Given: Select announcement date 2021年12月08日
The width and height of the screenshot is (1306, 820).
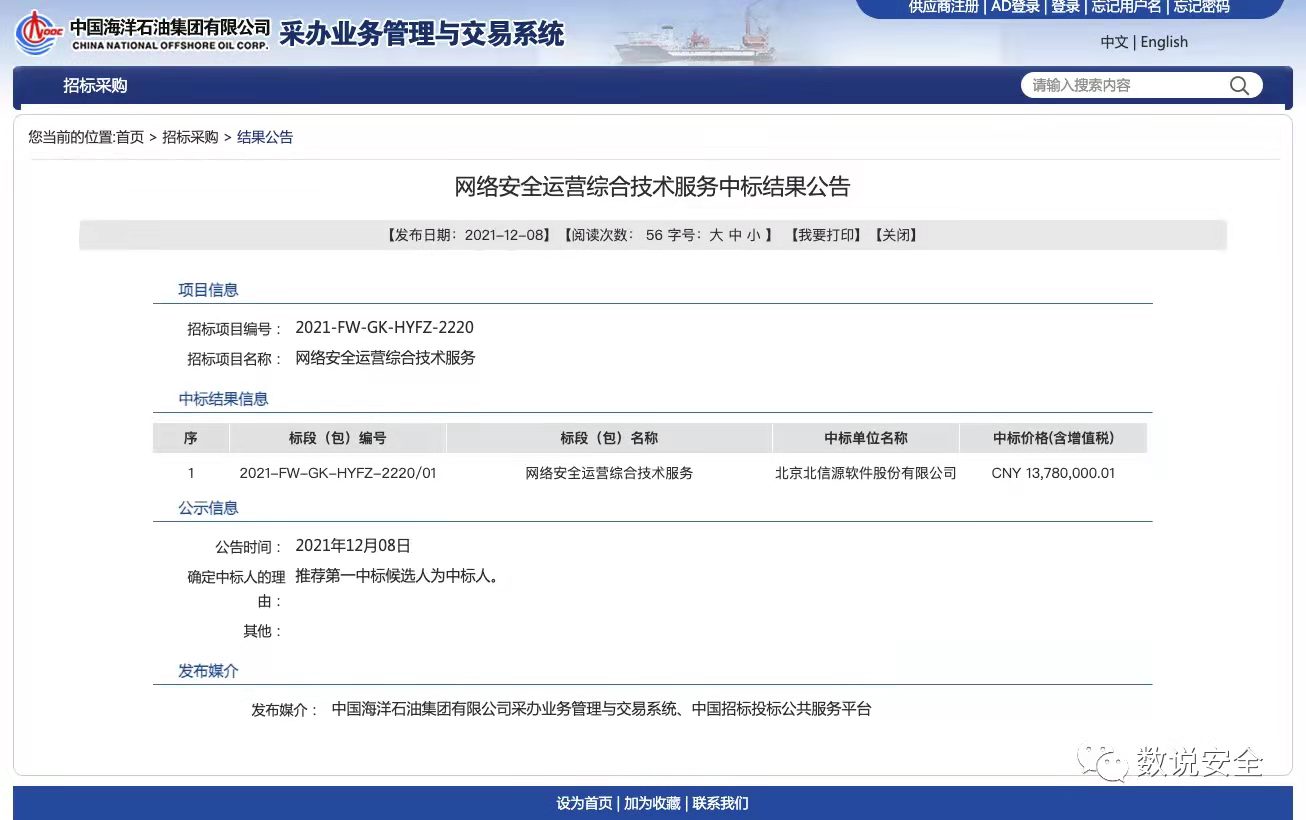Looking at the screenshot, I should pos(353,546).
